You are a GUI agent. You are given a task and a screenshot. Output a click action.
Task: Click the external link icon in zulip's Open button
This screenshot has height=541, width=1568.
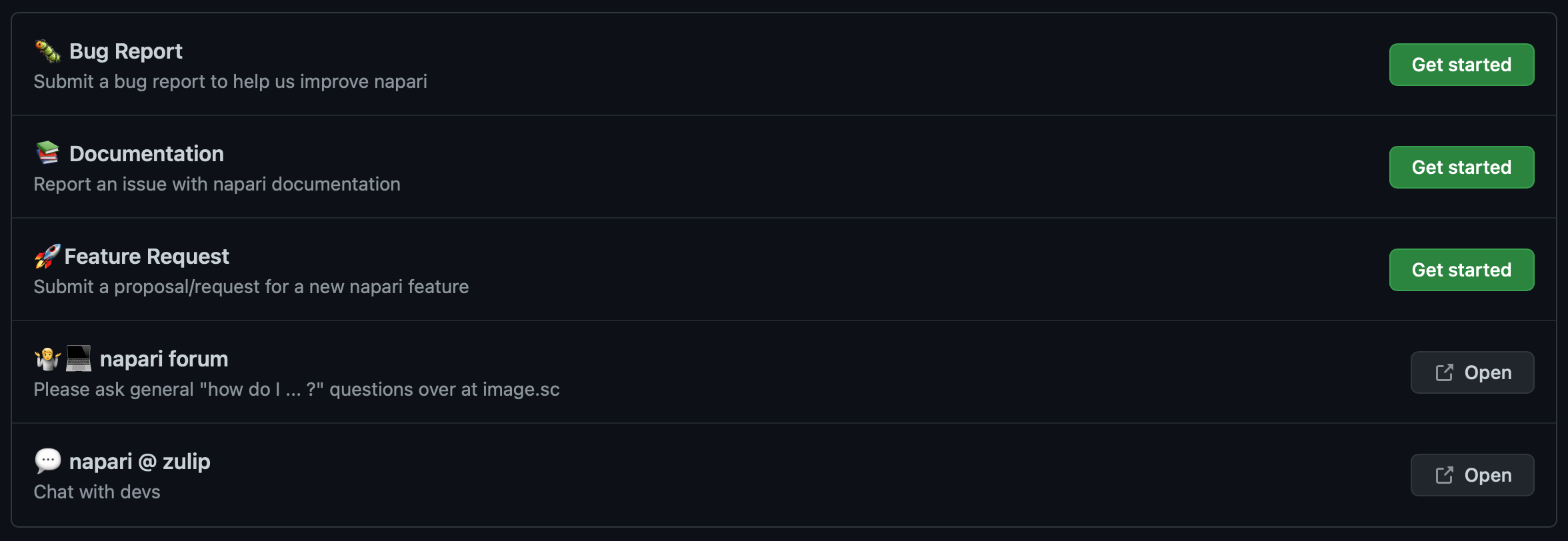[1444, 475]
